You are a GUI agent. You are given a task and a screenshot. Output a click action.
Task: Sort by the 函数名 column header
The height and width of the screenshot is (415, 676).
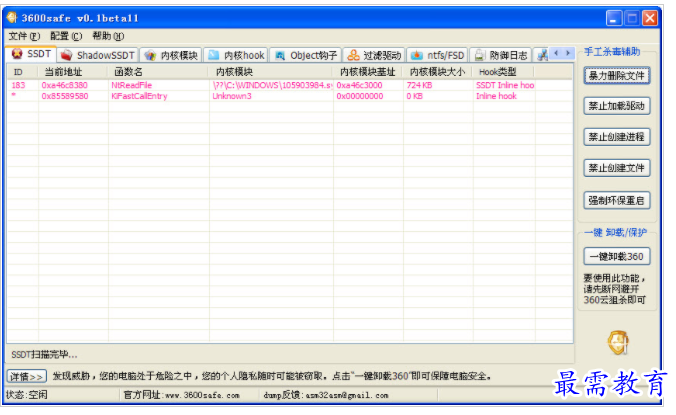[158, 72]
